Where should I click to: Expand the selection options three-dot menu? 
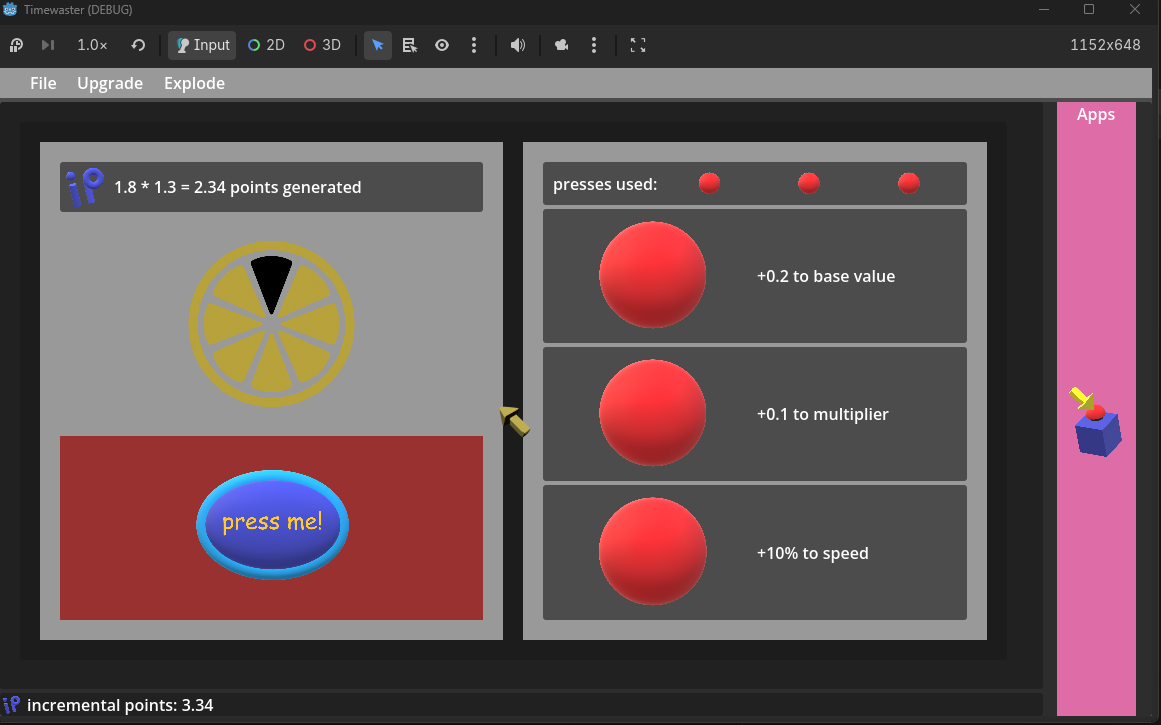[474, 45]
